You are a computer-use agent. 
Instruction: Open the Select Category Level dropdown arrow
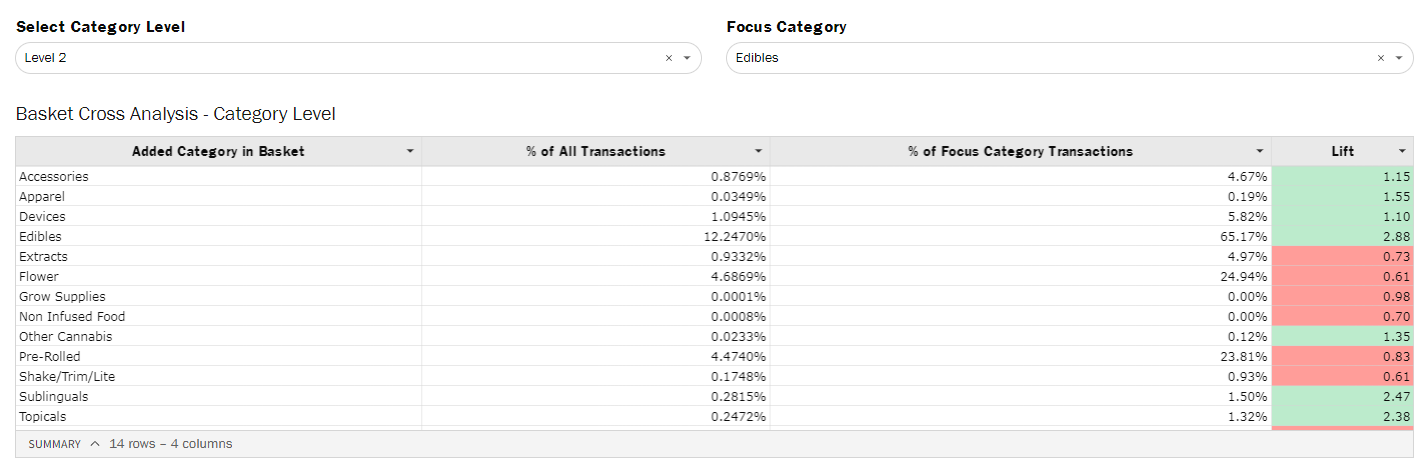687,58
